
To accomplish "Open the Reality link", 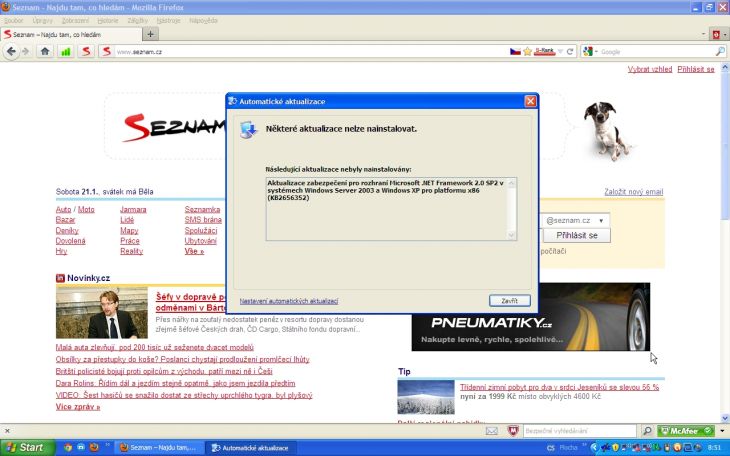I will (x=131, y=251).
